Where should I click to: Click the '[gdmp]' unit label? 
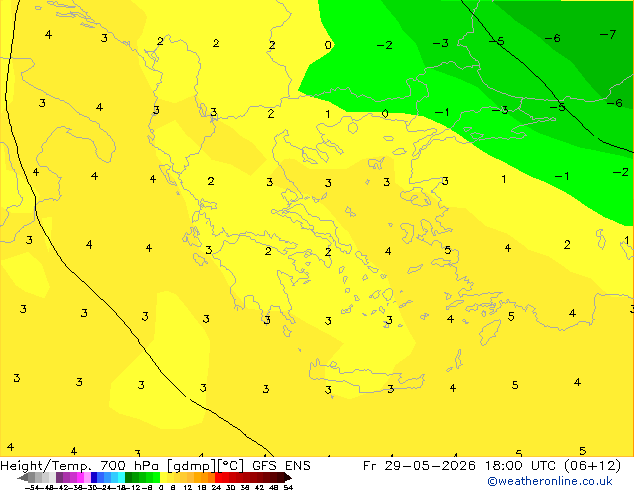[190, 466]
